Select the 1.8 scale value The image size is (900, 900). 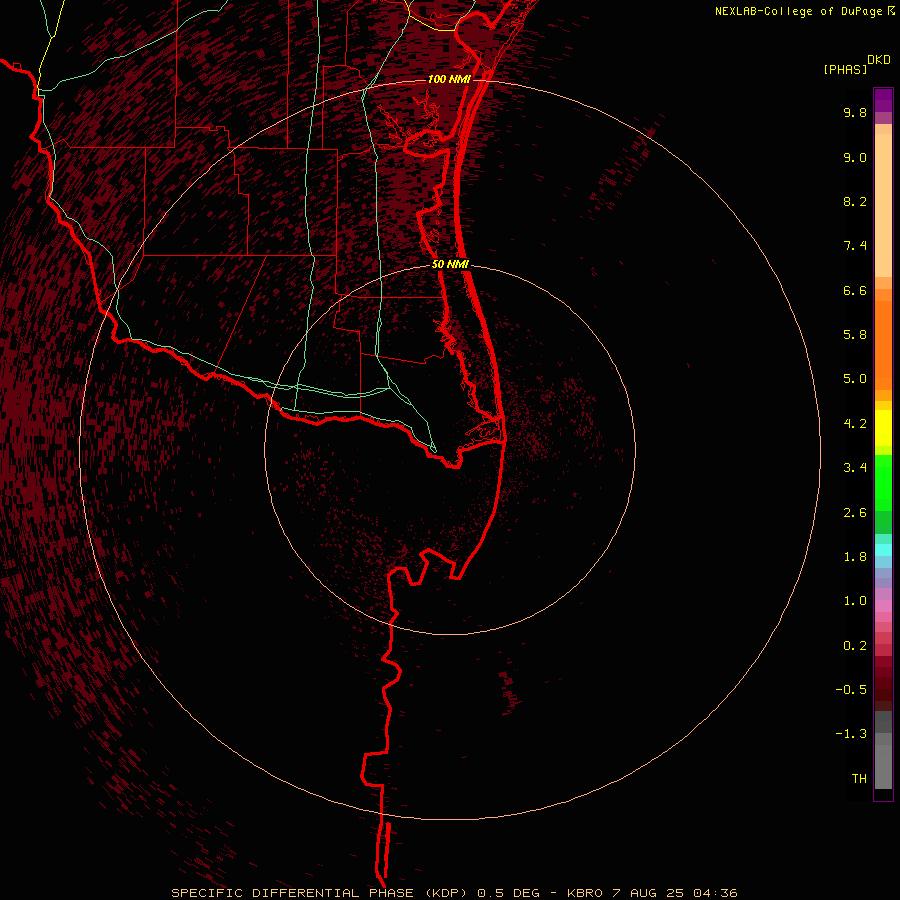click(x=855, y=556)
